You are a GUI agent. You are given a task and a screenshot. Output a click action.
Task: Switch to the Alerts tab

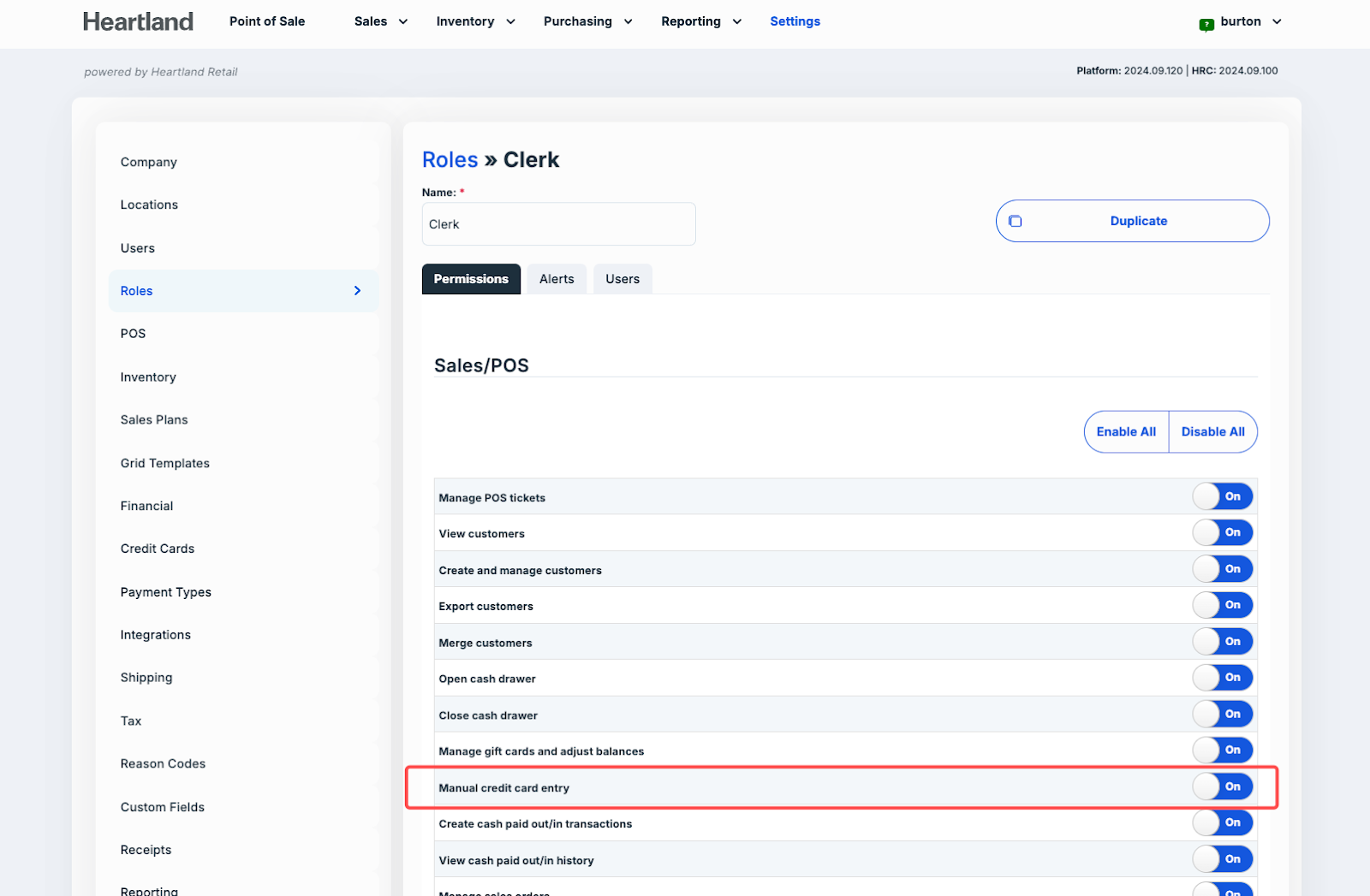pyautogui.click(x=557, y=279)
